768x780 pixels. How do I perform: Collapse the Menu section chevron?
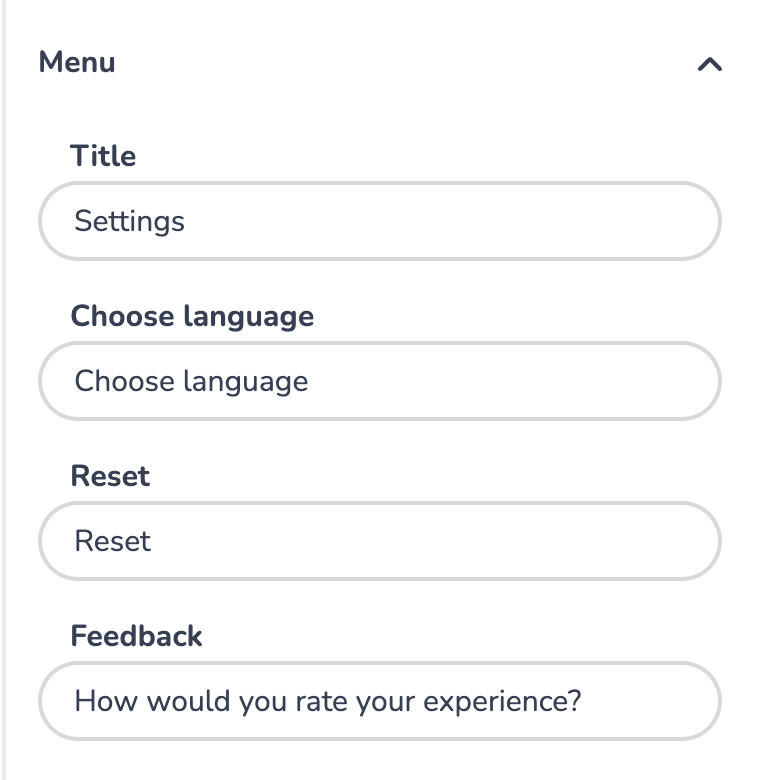click(x=709, y=65)
